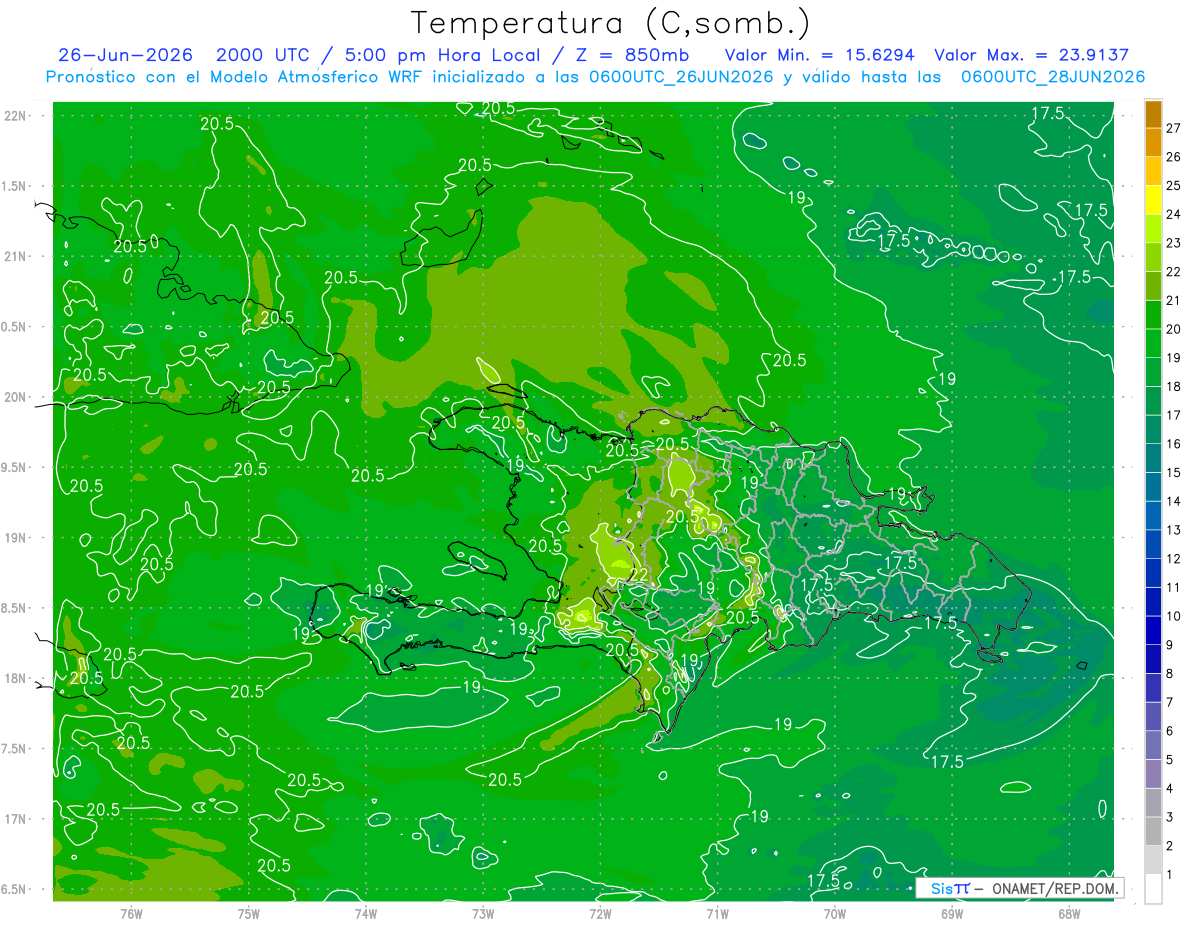Screen dimensions: 1200x927
Task: Click the "17N" latitude axis label
Action: click(16, 819)
